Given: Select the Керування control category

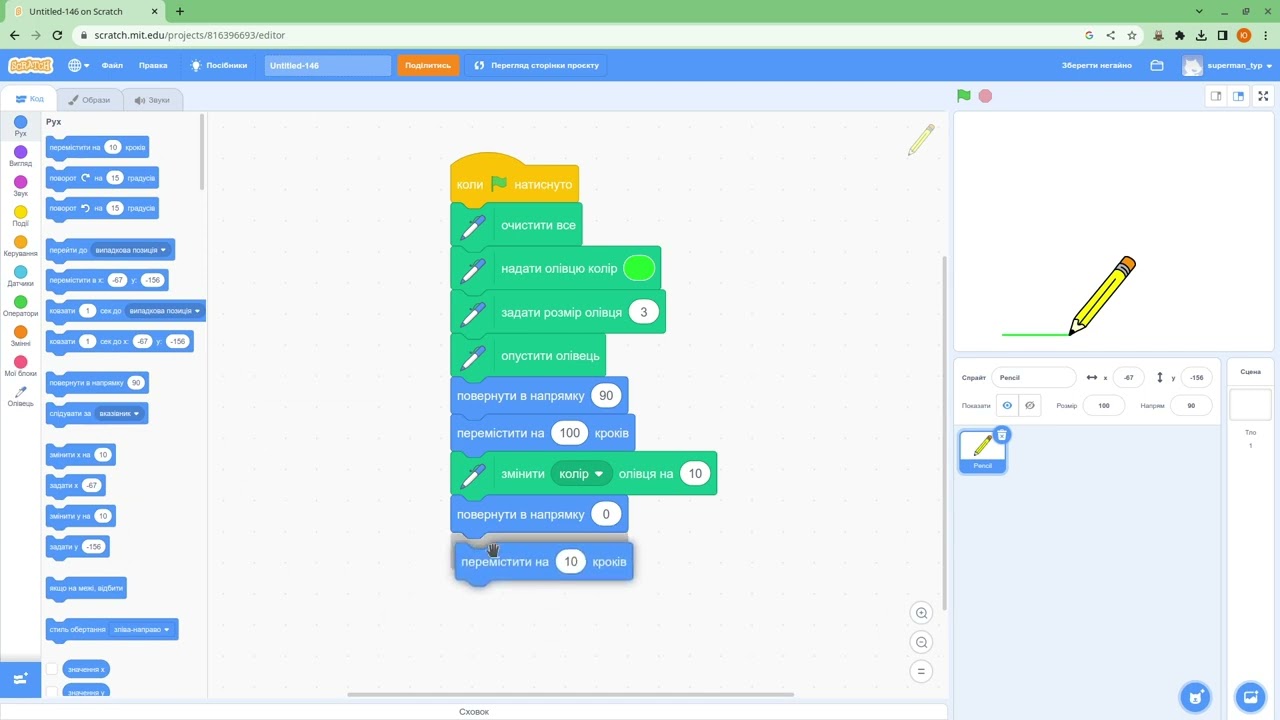Looking at the screenshot, I should point(20,247).
